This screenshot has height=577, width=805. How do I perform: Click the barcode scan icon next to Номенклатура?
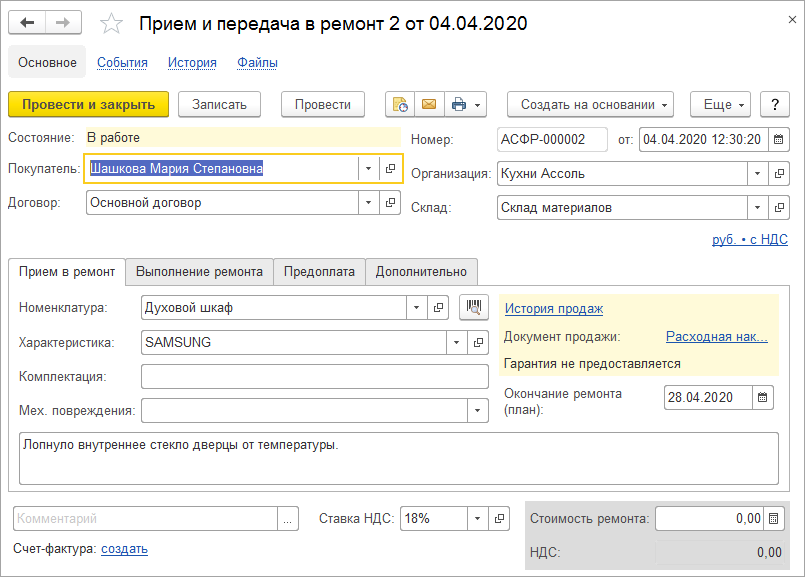[474, 308]
